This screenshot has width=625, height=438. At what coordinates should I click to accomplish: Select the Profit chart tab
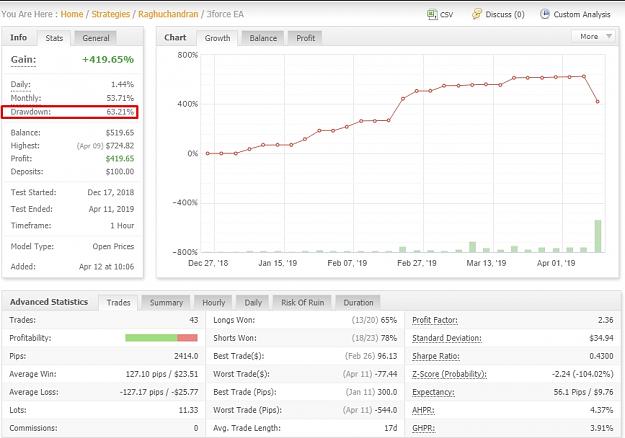pos(305,38)
